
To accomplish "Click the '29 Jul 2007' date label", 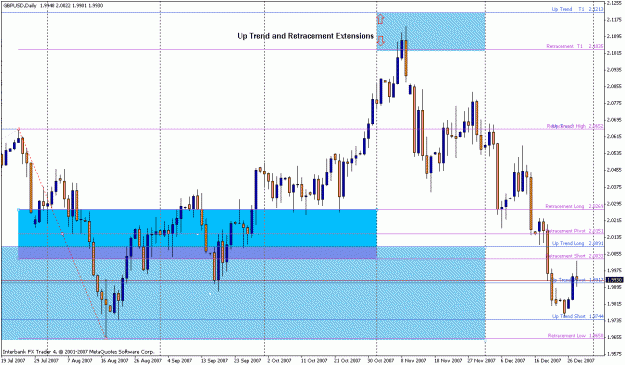I will [46, 360].
